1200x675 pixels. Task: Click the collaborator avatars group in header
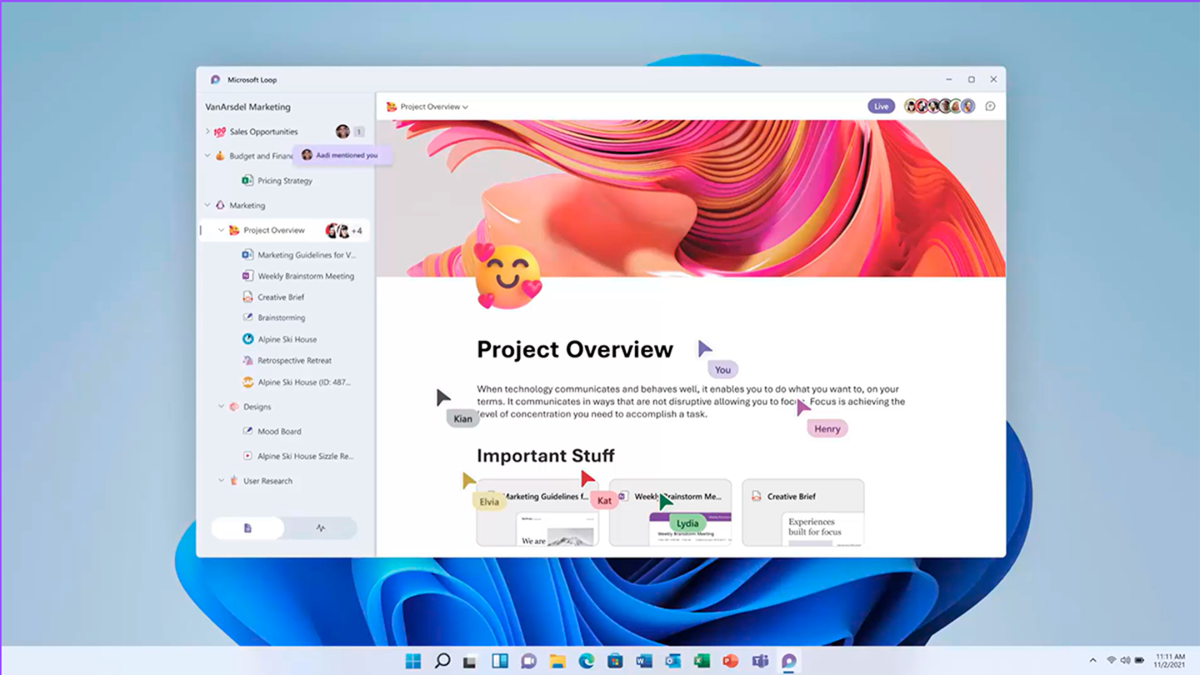coord(939,106)
